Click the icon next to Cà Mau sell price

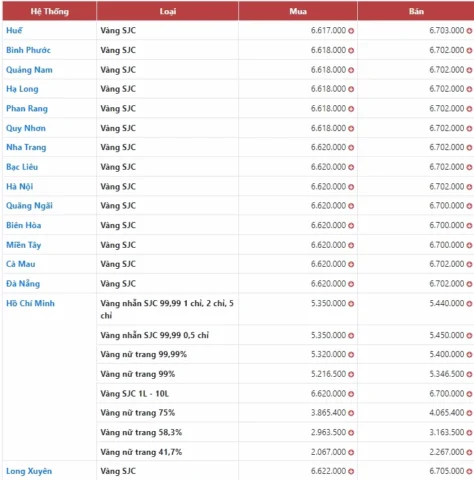click(x=469, y=264)
